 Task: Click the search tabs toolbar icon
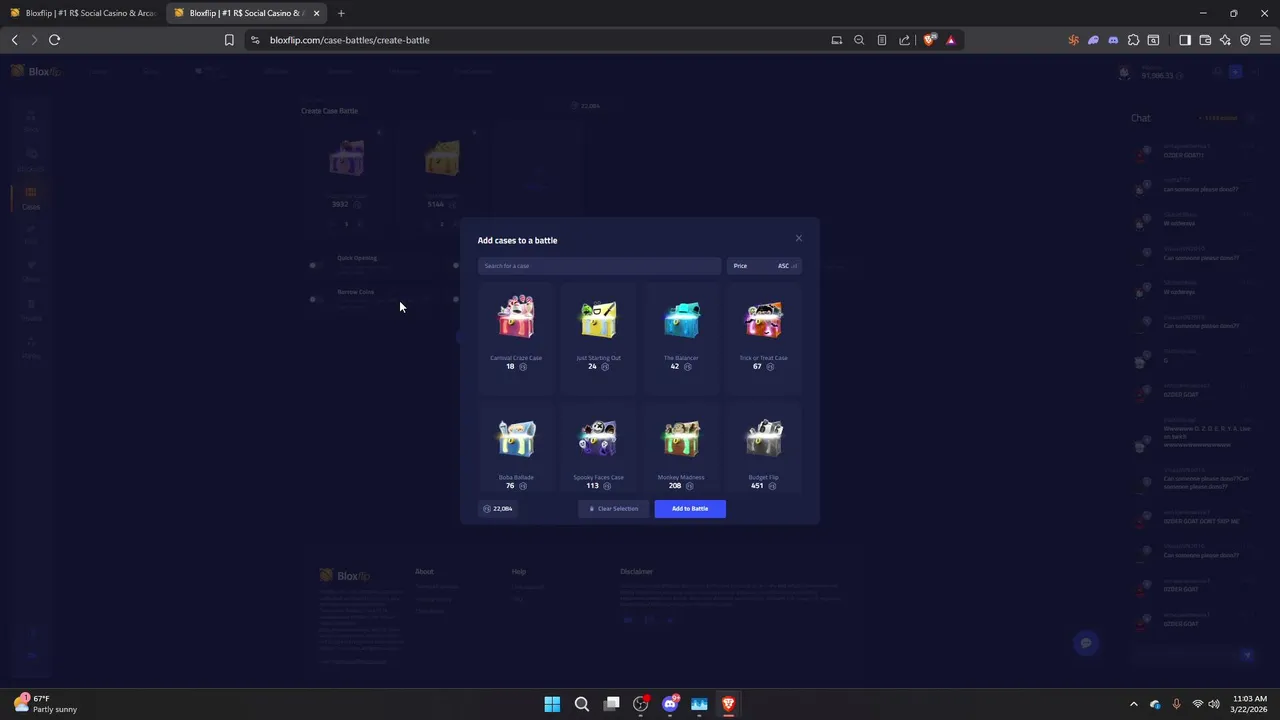[x=1153, y=40]
